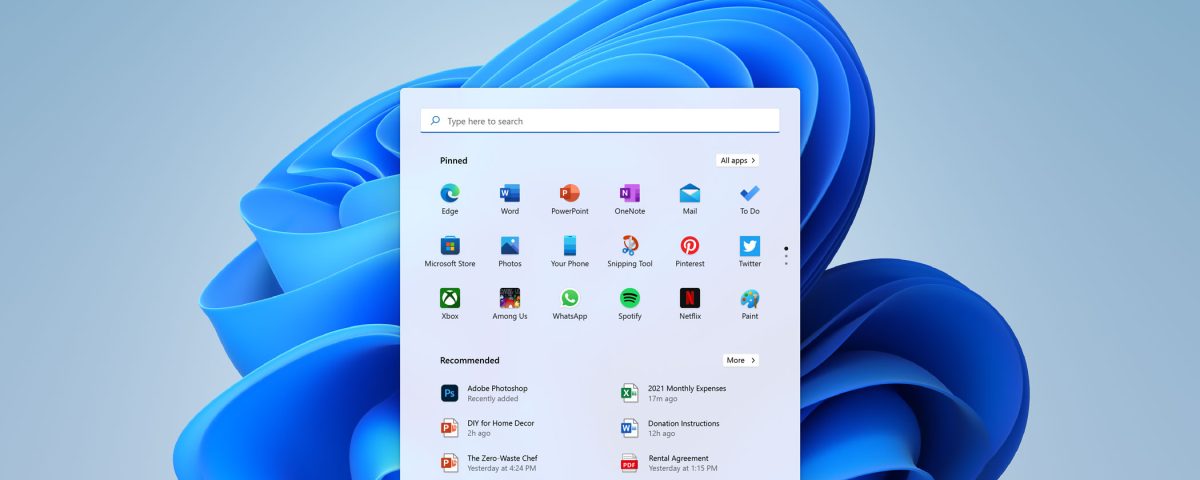1200x480 pixels.
Task: Click the Type here to search field
Action: [600, 121]
